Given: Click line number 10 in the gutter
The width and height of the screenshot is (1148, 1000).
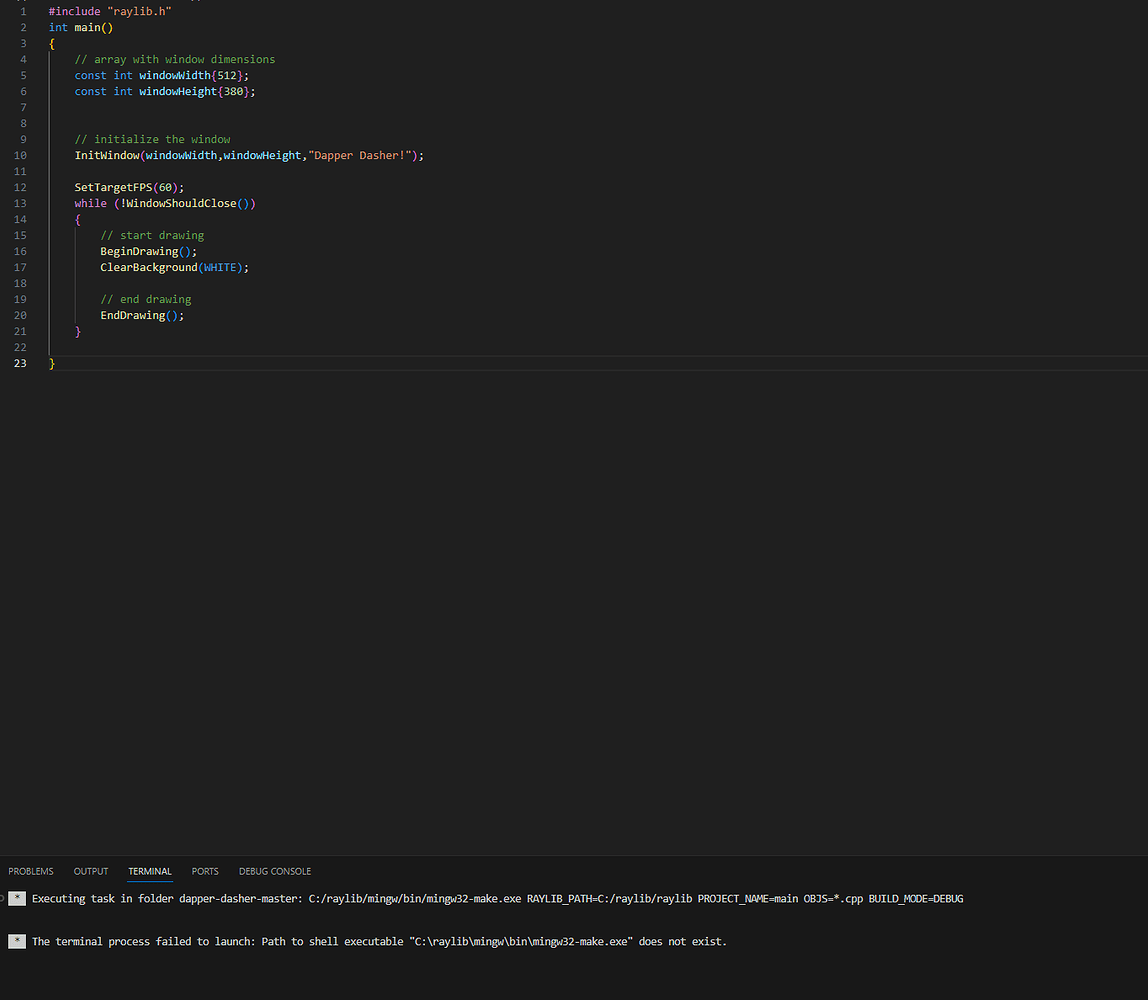Looking at the screenshot, I should click(x=20, y=155).
